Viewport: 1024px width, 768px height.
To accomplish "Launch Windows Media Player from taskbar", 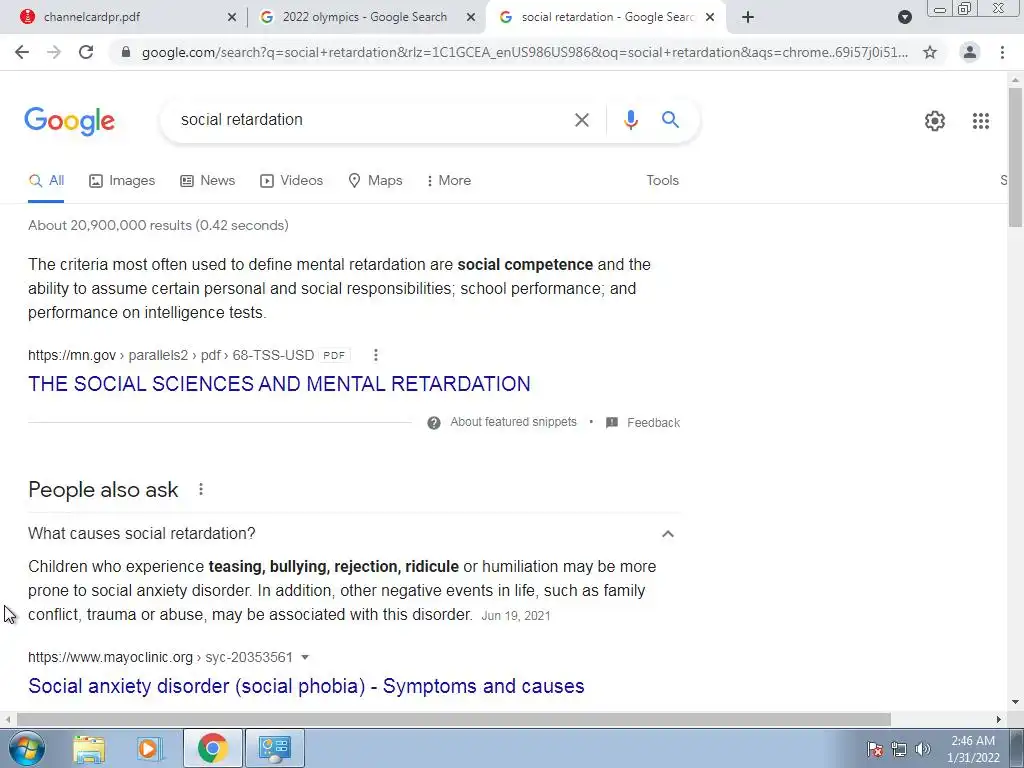I will point(150,749).
